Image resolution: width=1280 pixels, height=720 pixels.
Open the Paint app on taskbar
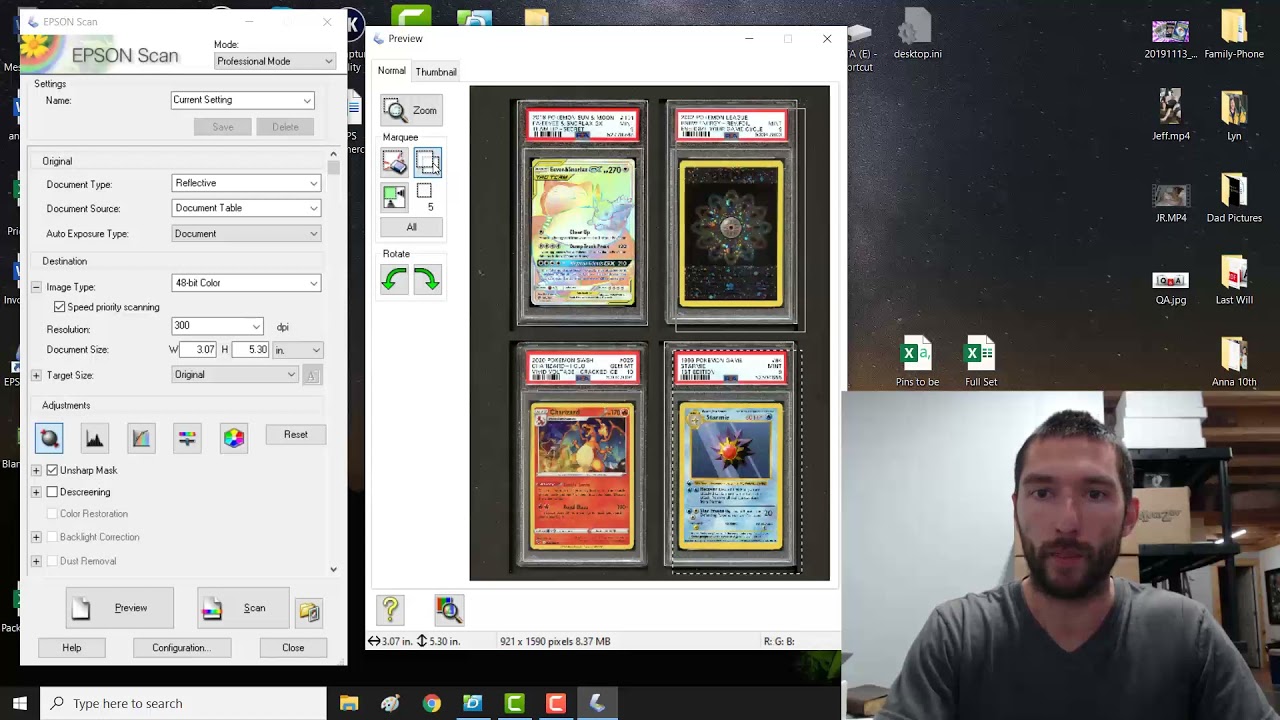[x=390, y=703]
